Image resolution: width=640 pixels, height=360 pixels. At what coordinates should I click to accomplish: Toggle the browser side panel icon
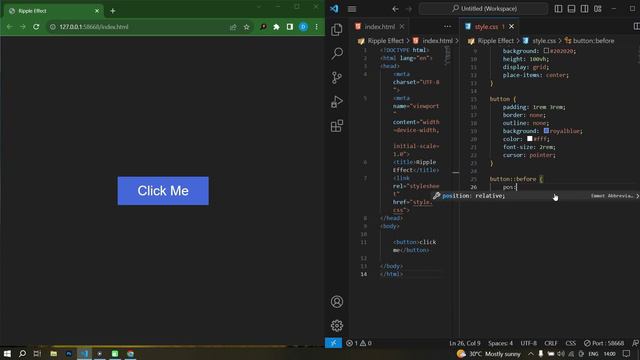(x=290, y=27)
